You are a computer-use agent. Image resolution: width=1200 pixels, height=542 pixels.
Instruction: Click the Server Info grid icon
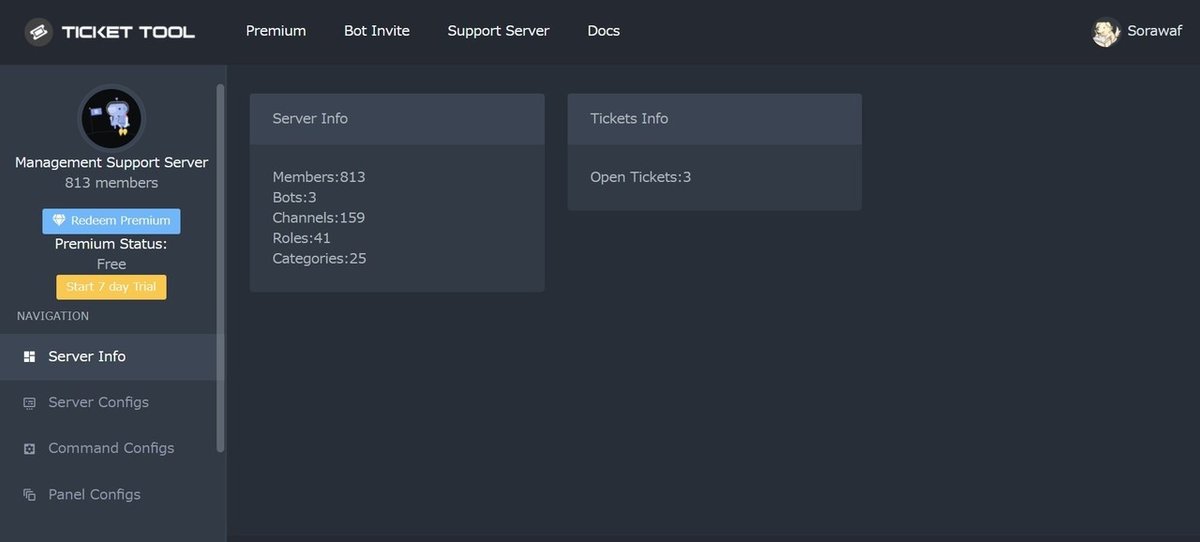(29, 357)
